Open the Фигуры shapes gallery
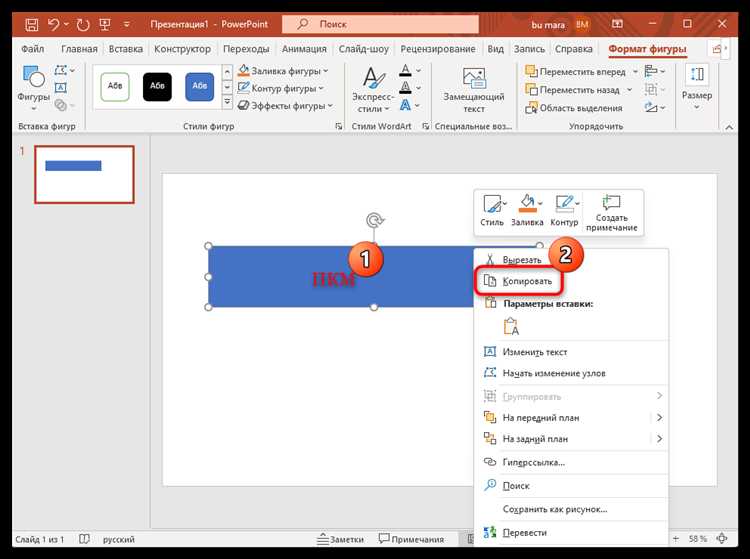 coord(33,88)
